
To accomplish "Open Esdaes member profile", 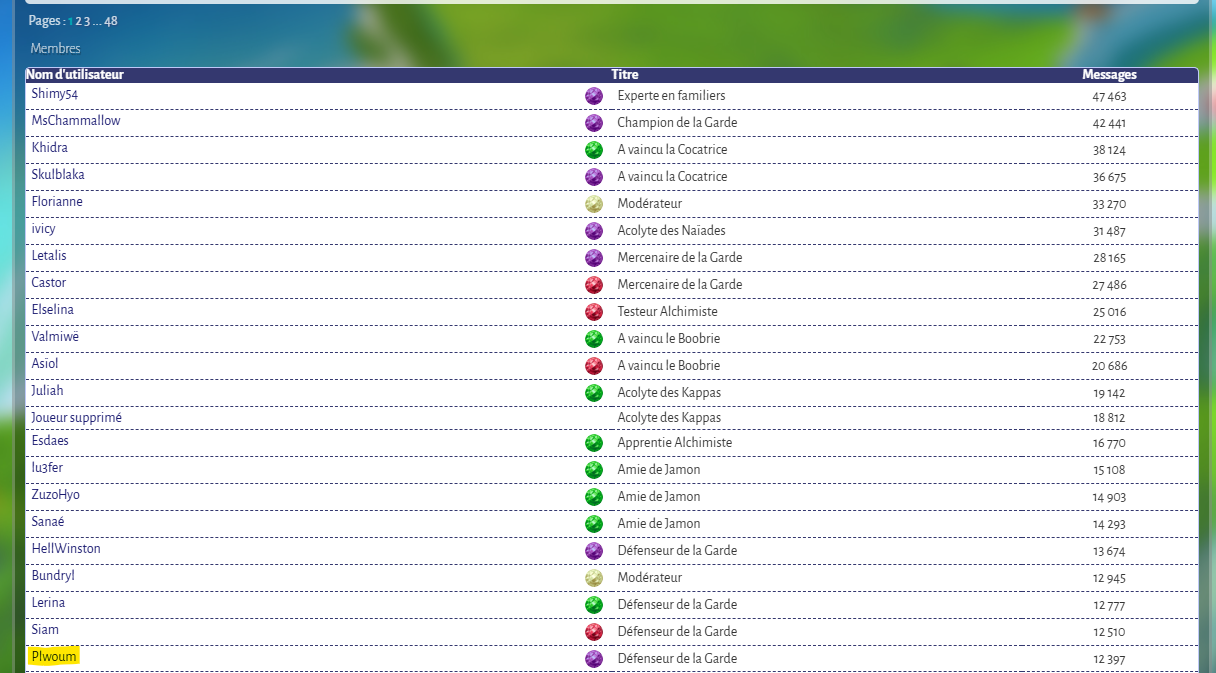I will pyautogui.click(x=50, y=441).
